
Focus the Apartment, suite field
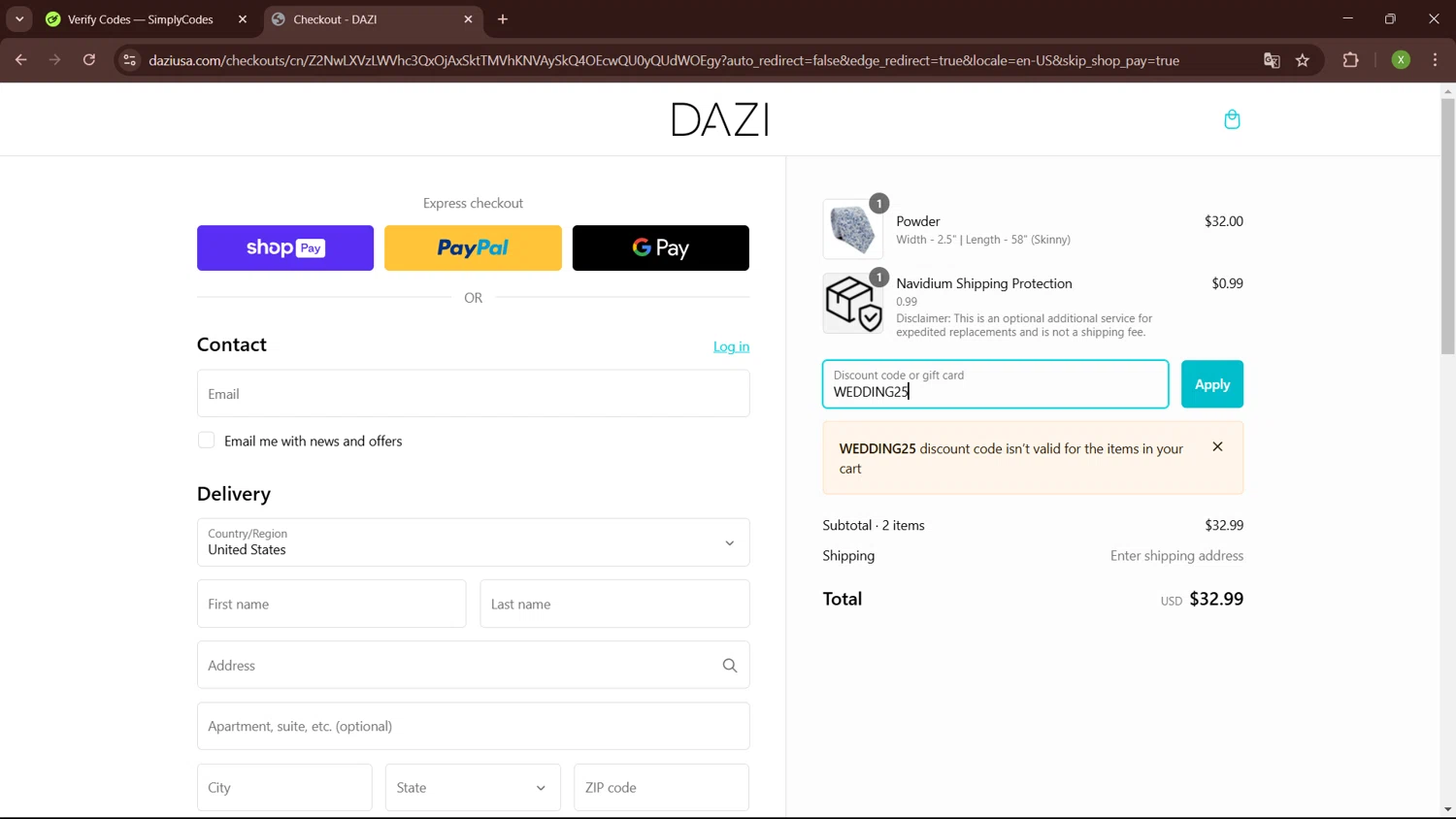click(x=473, y=726)
